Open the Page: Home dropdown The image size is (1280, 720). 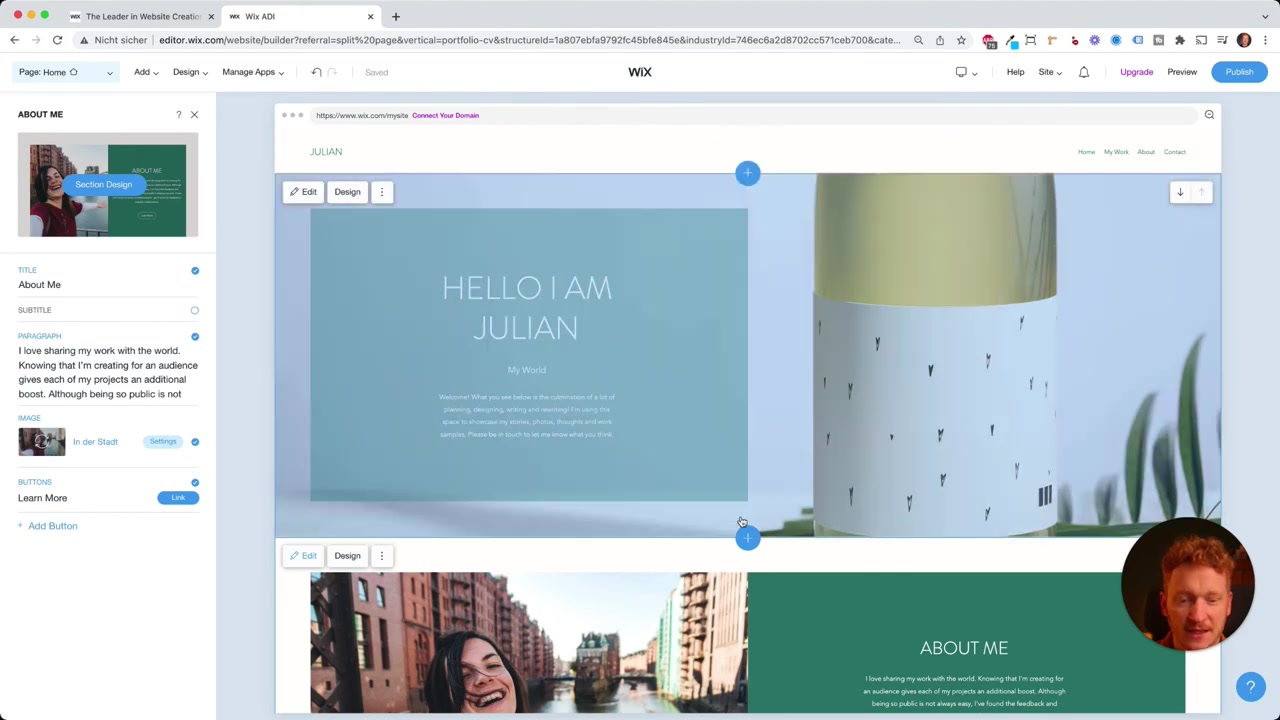click(65, 72)
